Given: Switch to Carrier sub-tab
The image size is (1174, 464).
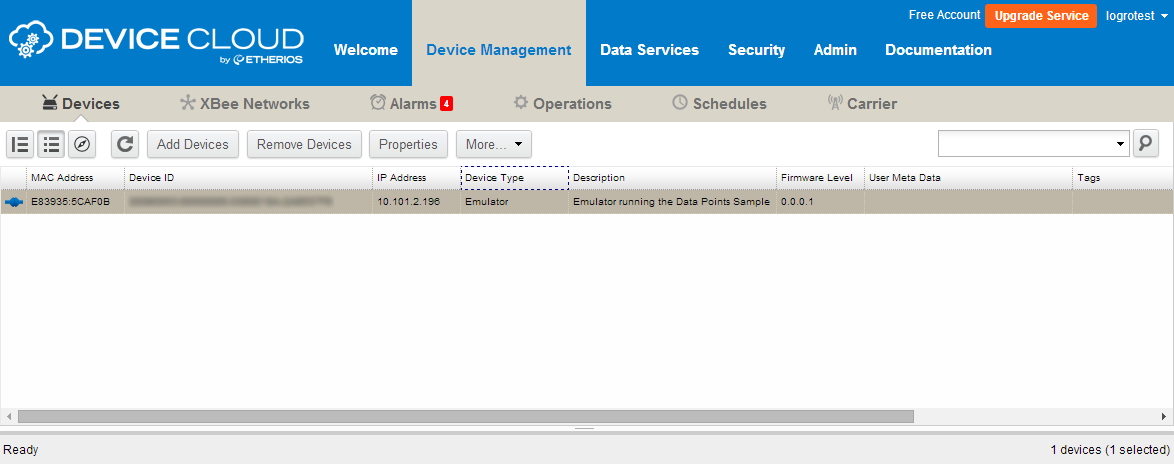Looking at the screenshot, I should coord(863,104).
